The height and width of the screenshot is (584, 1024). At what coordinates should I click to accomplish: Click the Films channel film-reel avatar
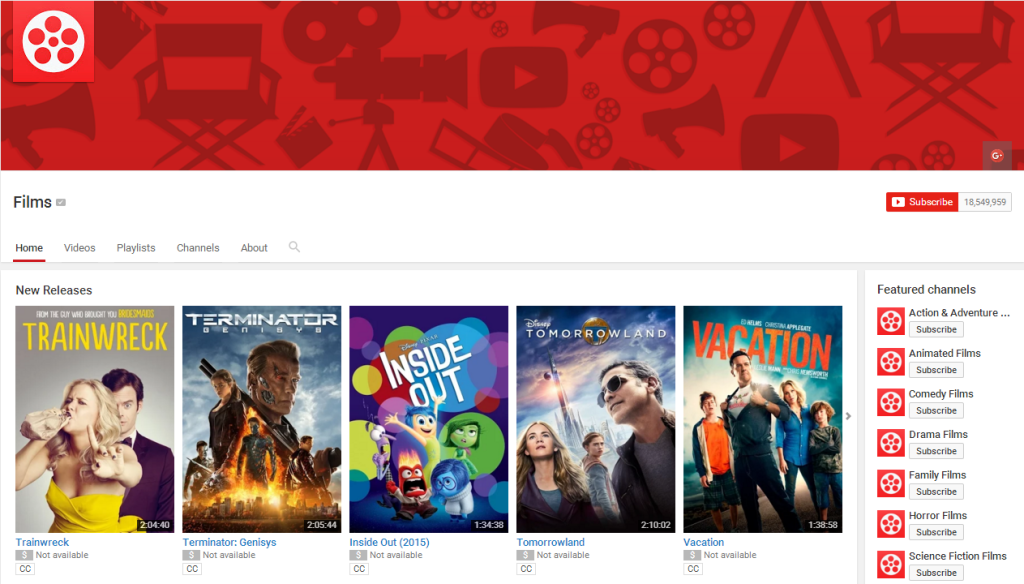point(52,41)
